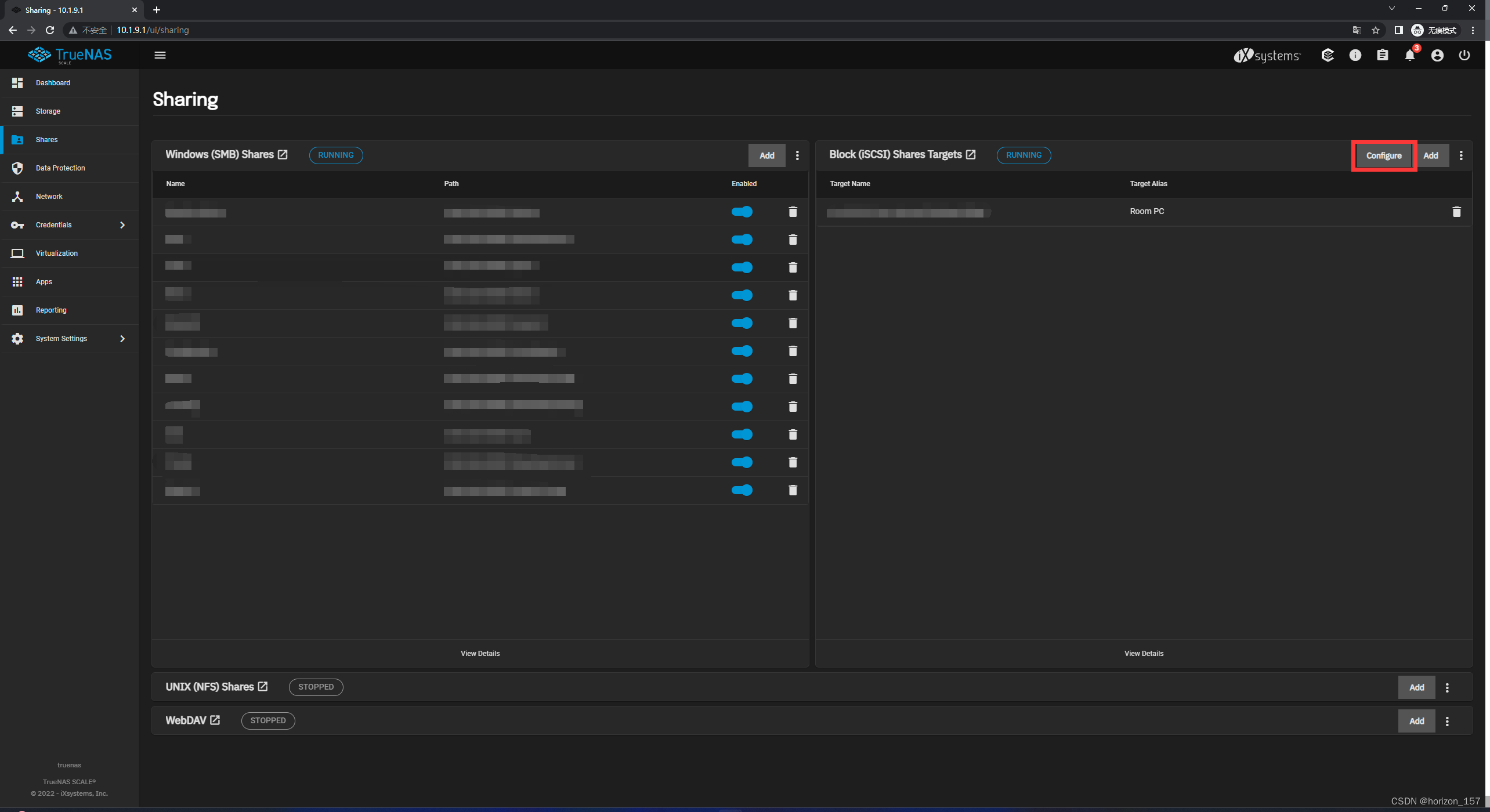Expand the System Settings submenu
This screenshot has height=812, width=1490.
point(70,338)
